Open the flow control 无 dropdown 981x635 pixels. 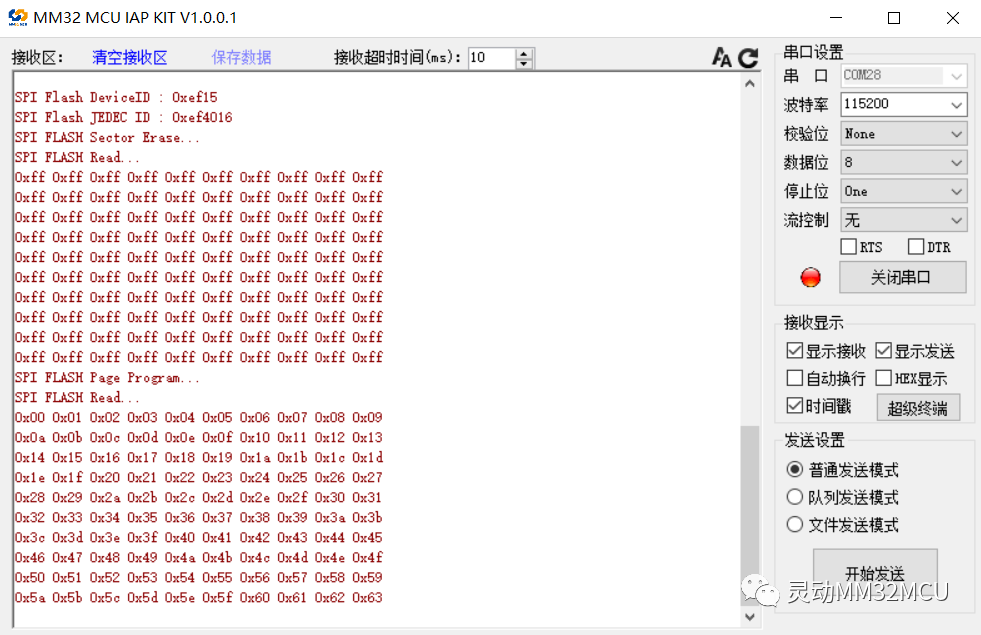click(x=903, y=220)
